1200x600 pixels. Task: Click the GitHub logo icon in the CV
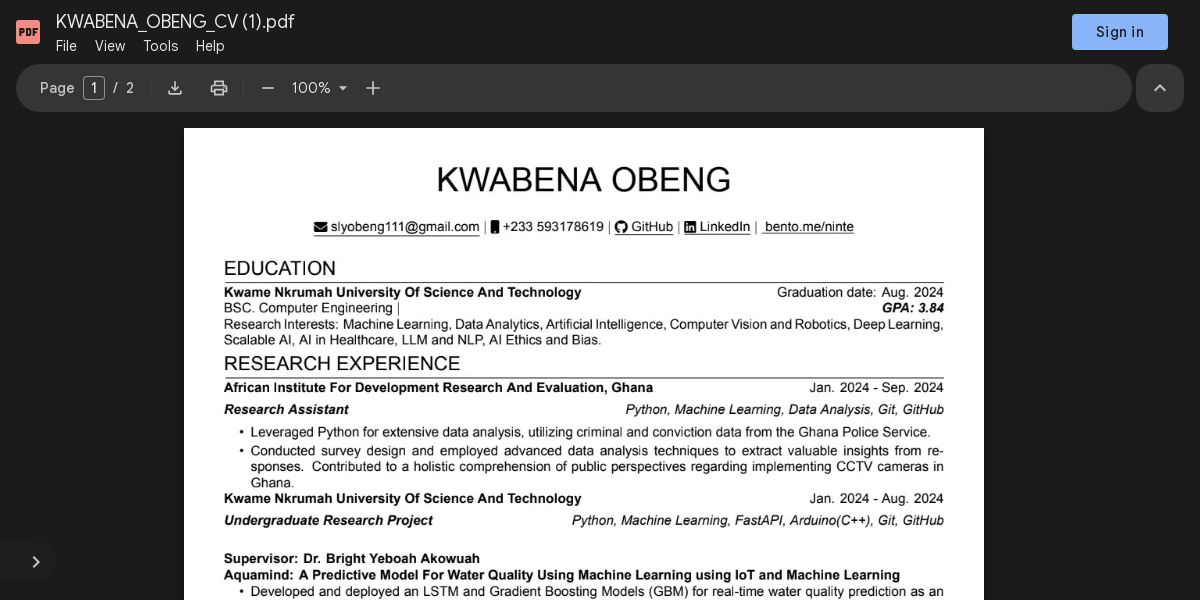click(621, 227)
